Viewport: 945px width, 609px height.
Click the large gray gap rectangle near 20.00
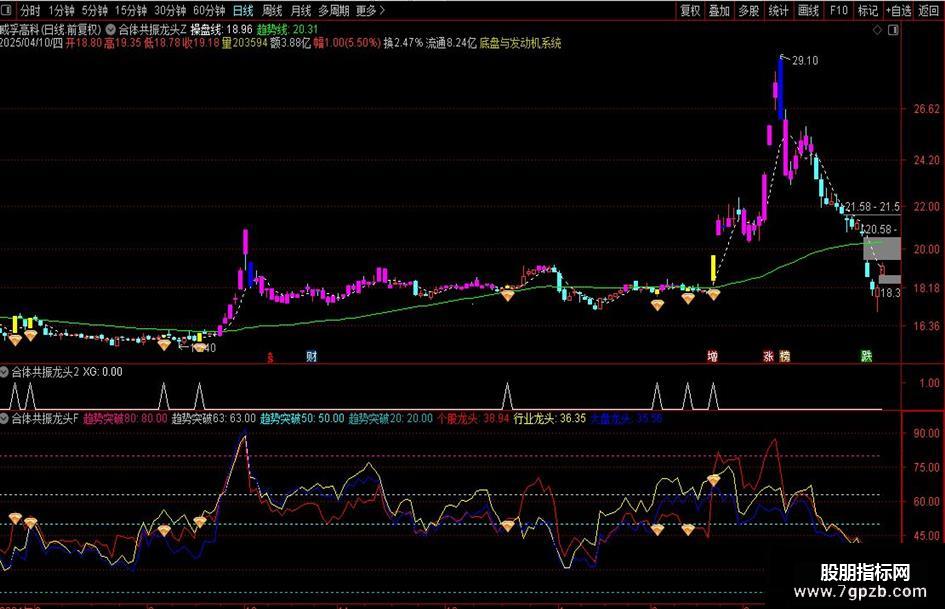click(x=882, y=248)
